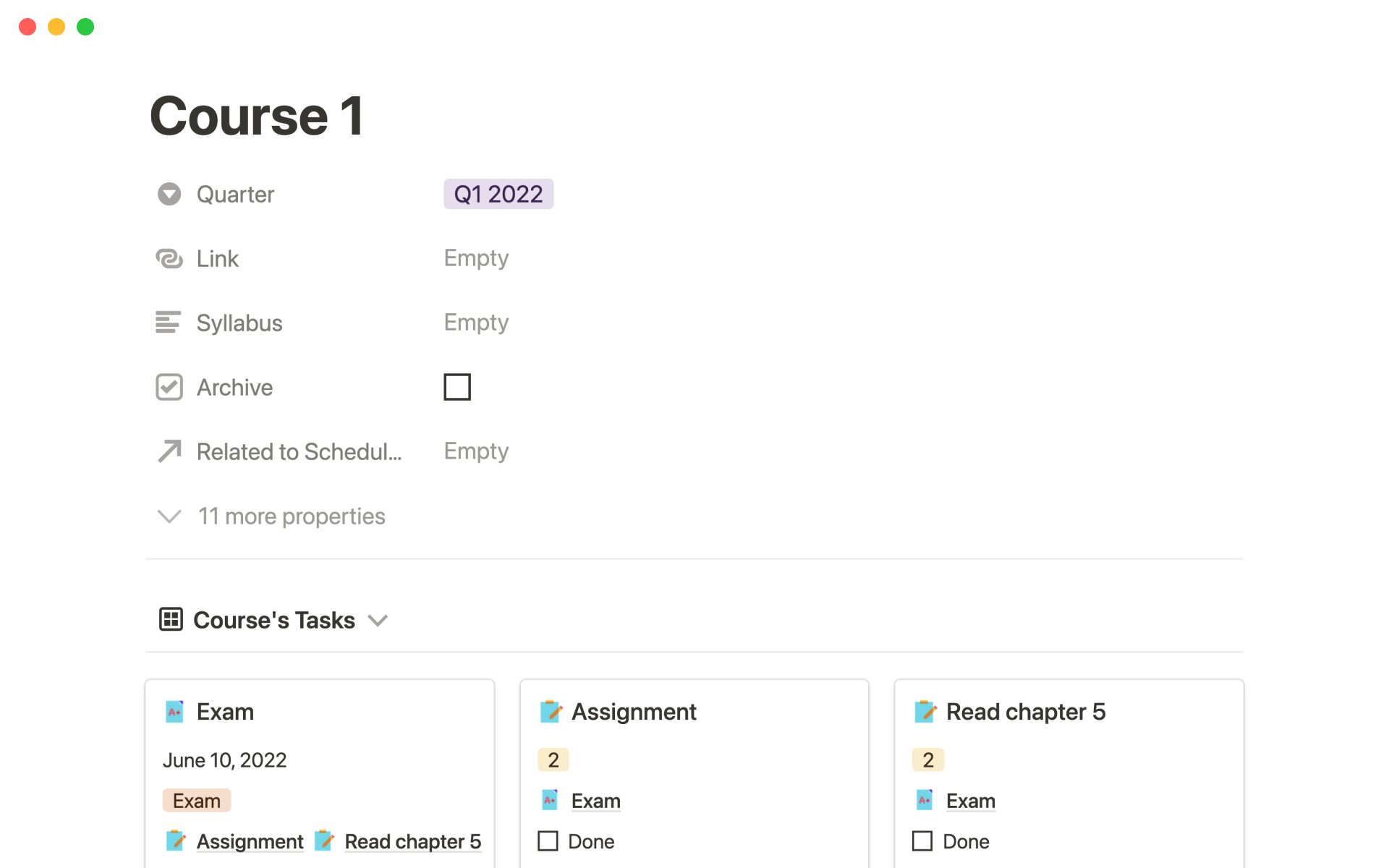Open the Course's Tasks view tab

point(274,620)
